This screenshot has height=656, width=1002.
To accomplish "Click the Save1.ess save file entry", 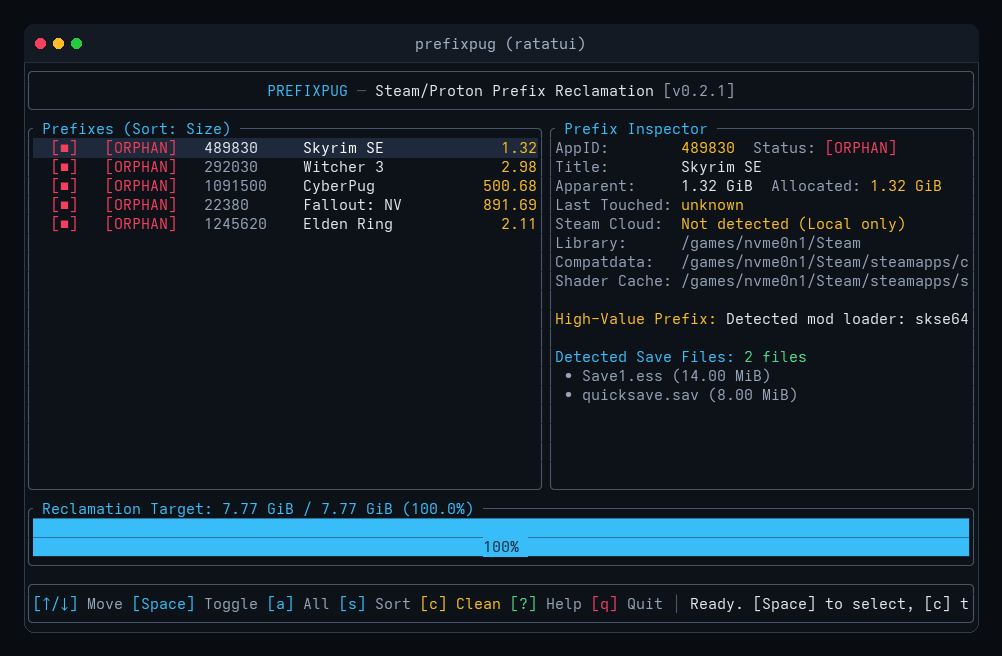I will pyautogui.click(x=675, y=376).
